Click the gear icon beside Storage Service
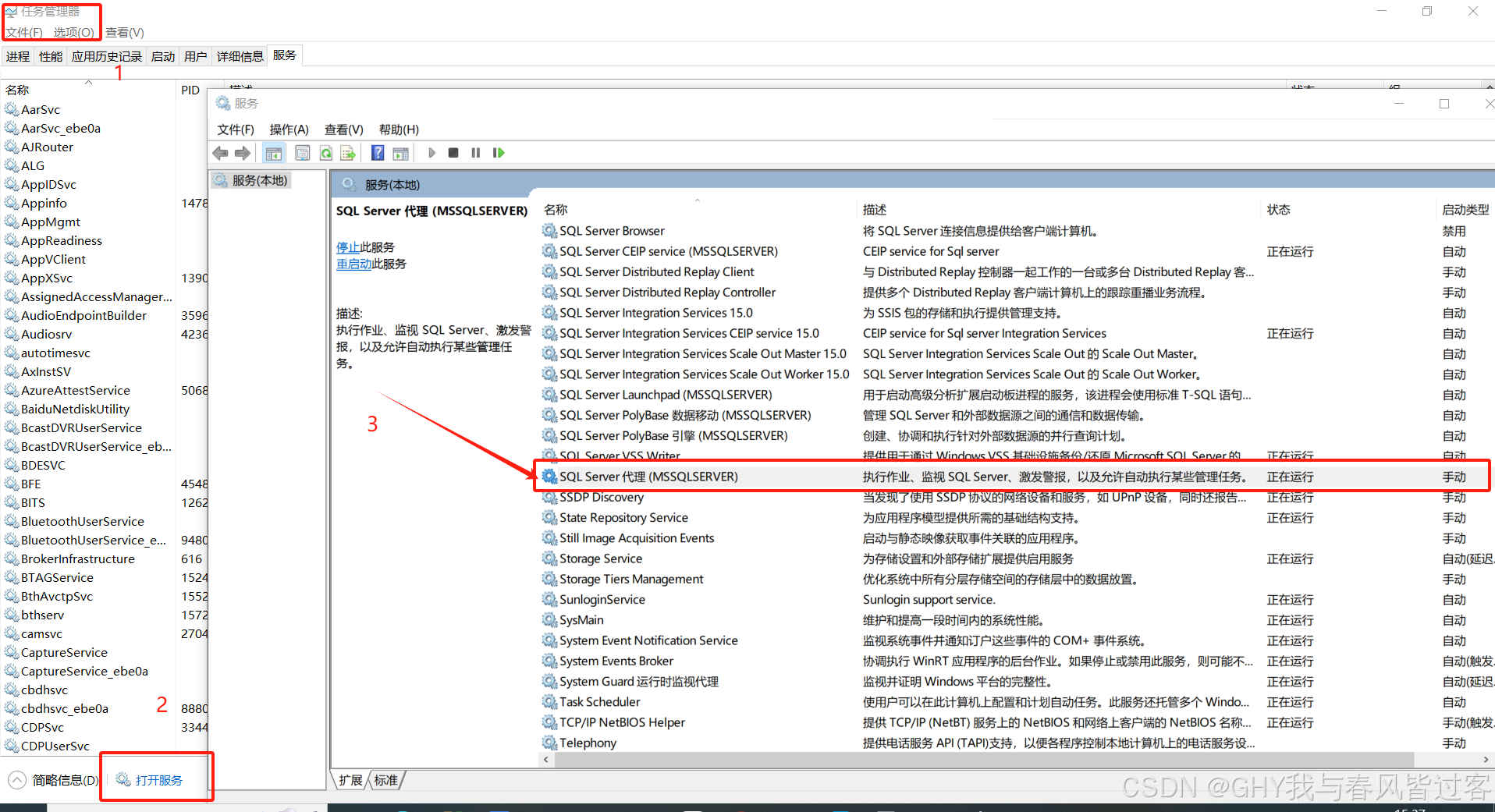Screen dimensions: 1495x812 click(x=550, y=558)
